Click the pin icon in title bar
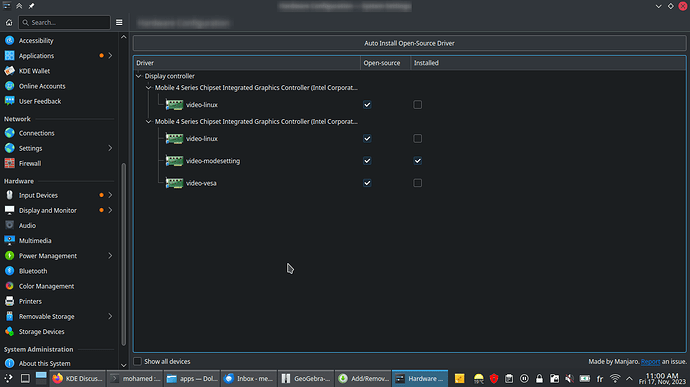 31,6
